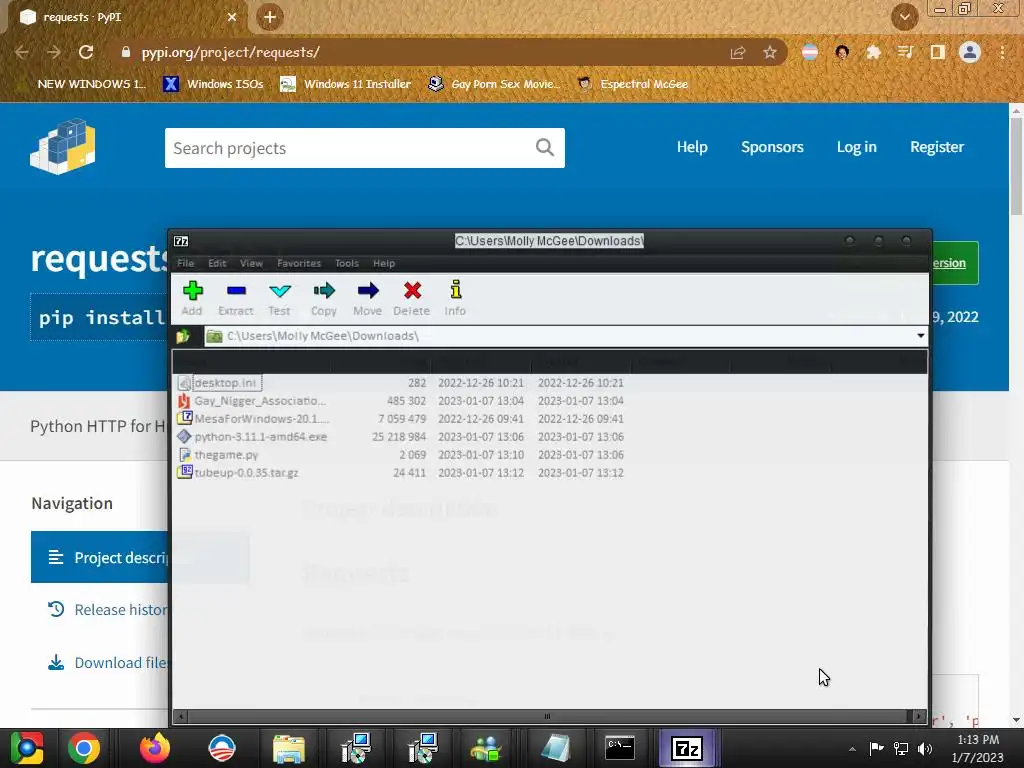Go up one folder level in 7-Zip

(x=183, y=336)
